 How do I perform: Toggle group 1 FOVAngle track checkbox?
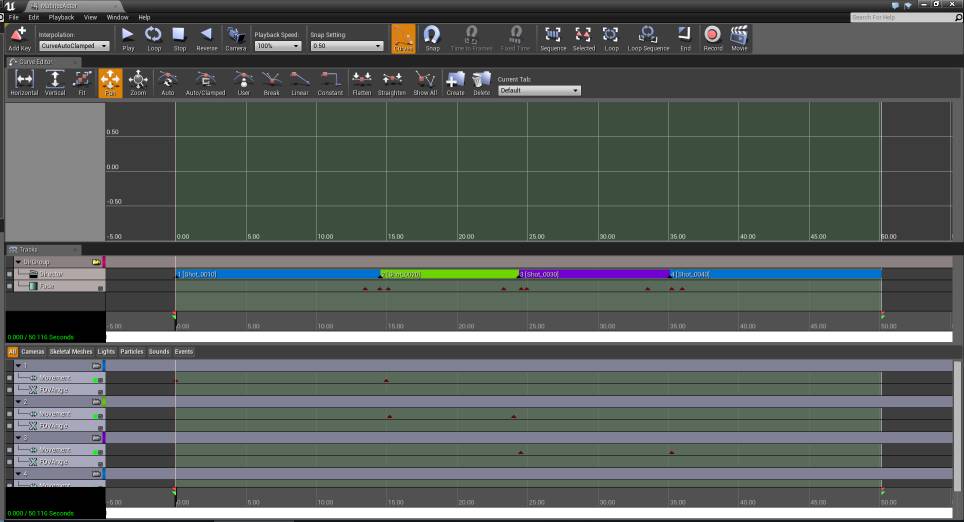click(x=9, y=390)
